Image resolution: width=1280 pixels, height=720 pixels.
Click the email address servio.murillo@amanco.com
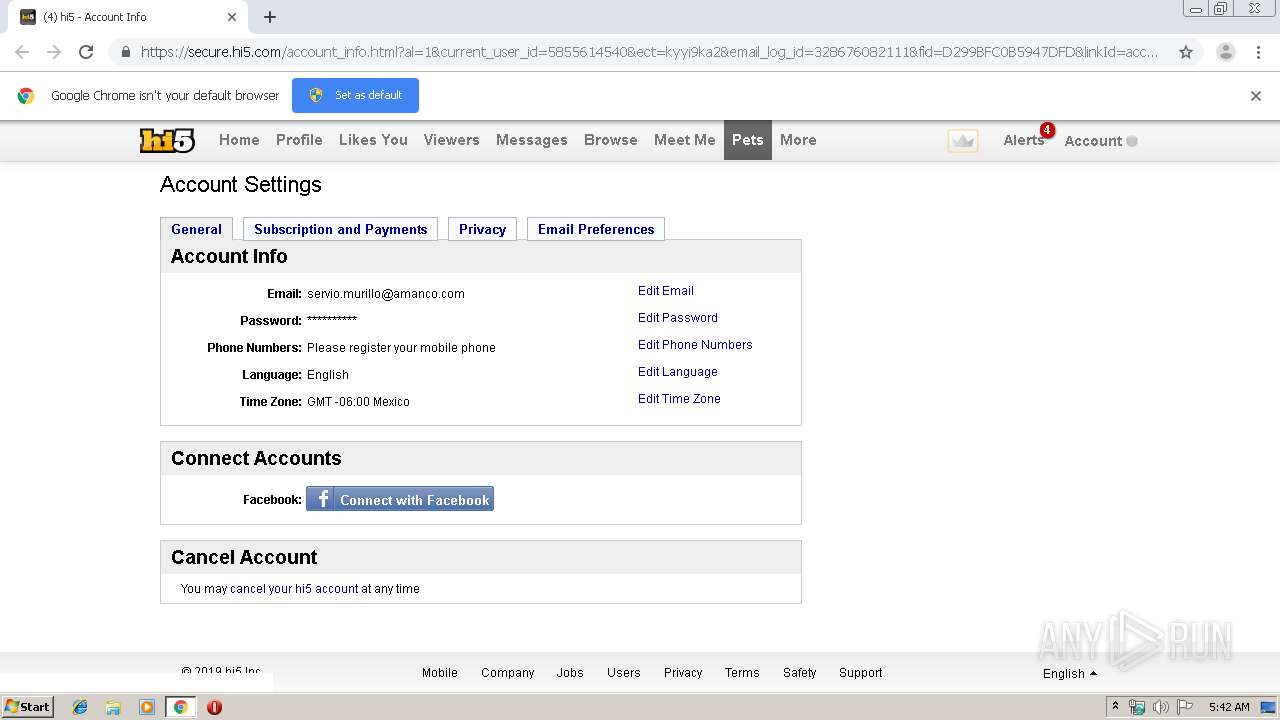pyautogui.click(x=386, y=294)
